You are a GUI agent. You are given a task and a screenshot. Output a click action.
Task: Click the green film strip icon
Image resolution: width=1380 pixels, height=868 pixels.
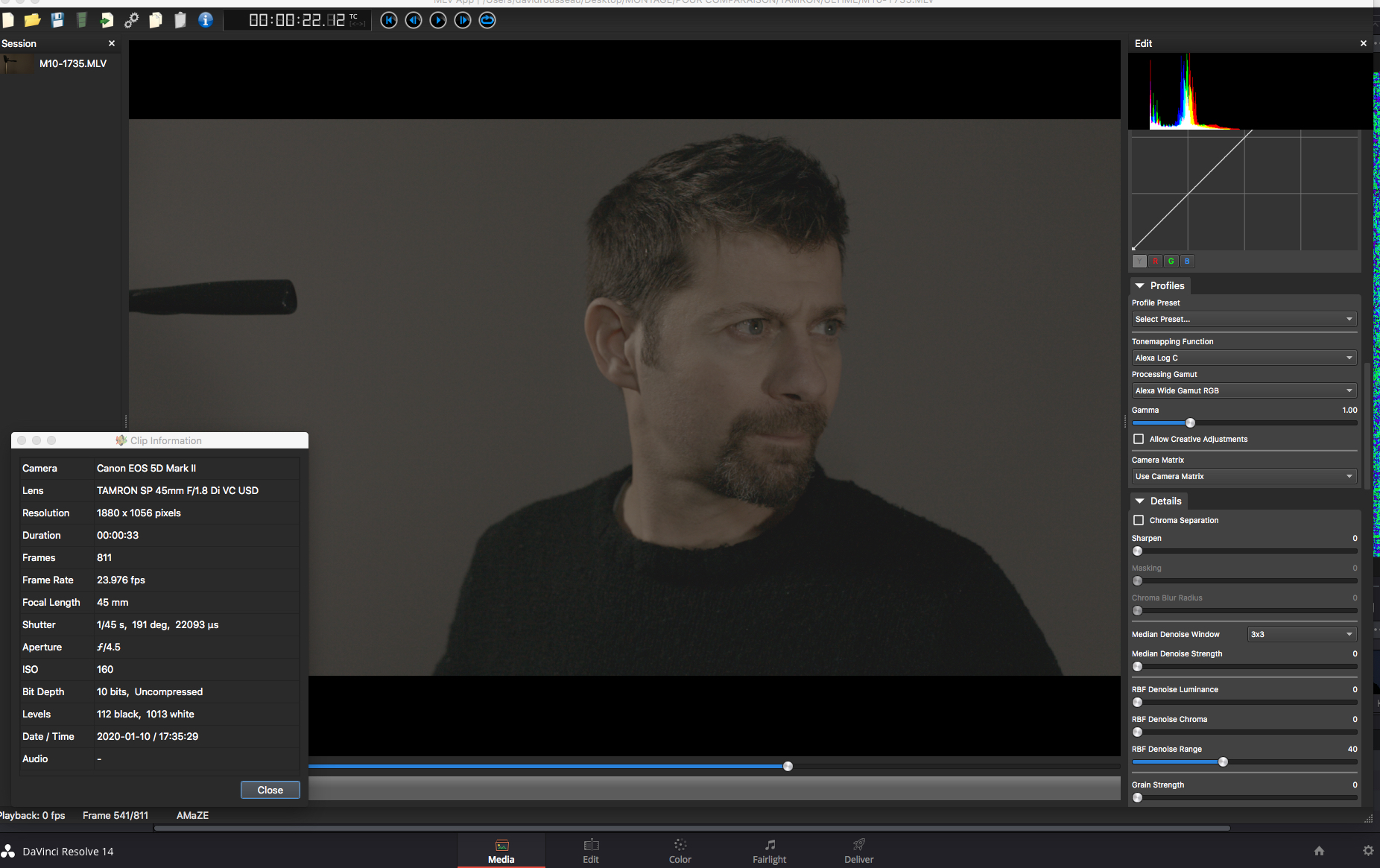coord(82,20)
